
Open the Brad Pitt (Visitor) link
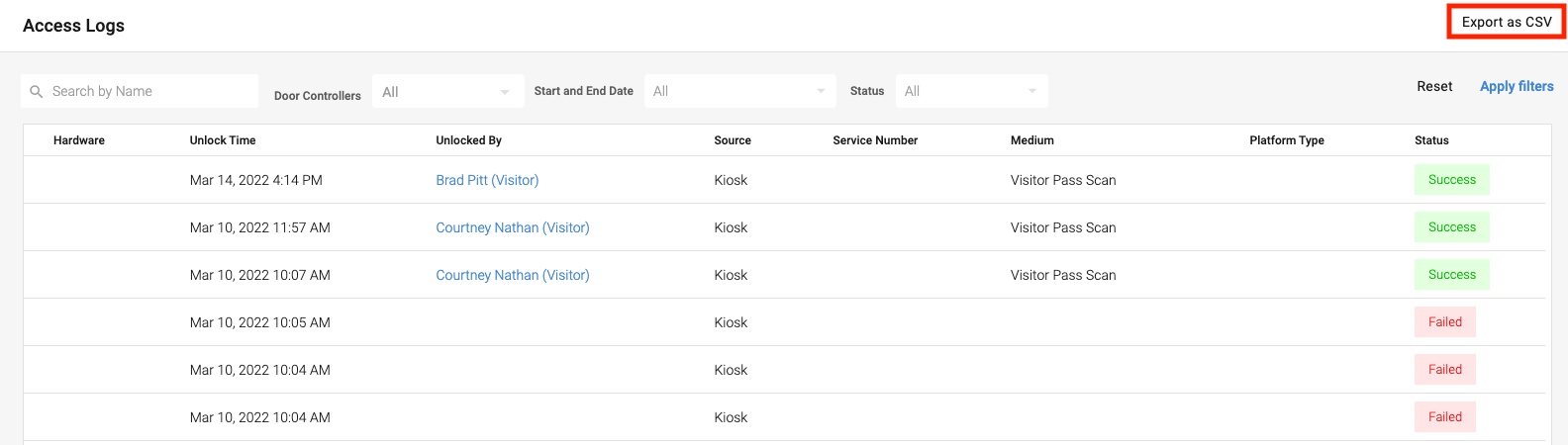click(487, 180)
